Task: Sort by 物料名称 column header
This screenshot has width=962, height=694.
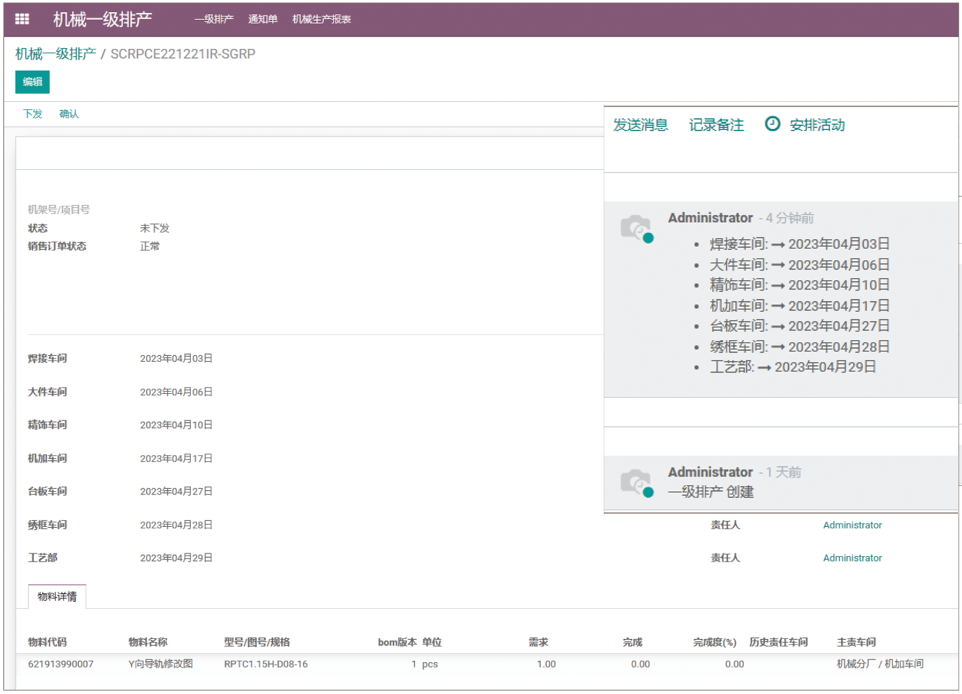Action: pyautogui.click(x=148, y=642)
